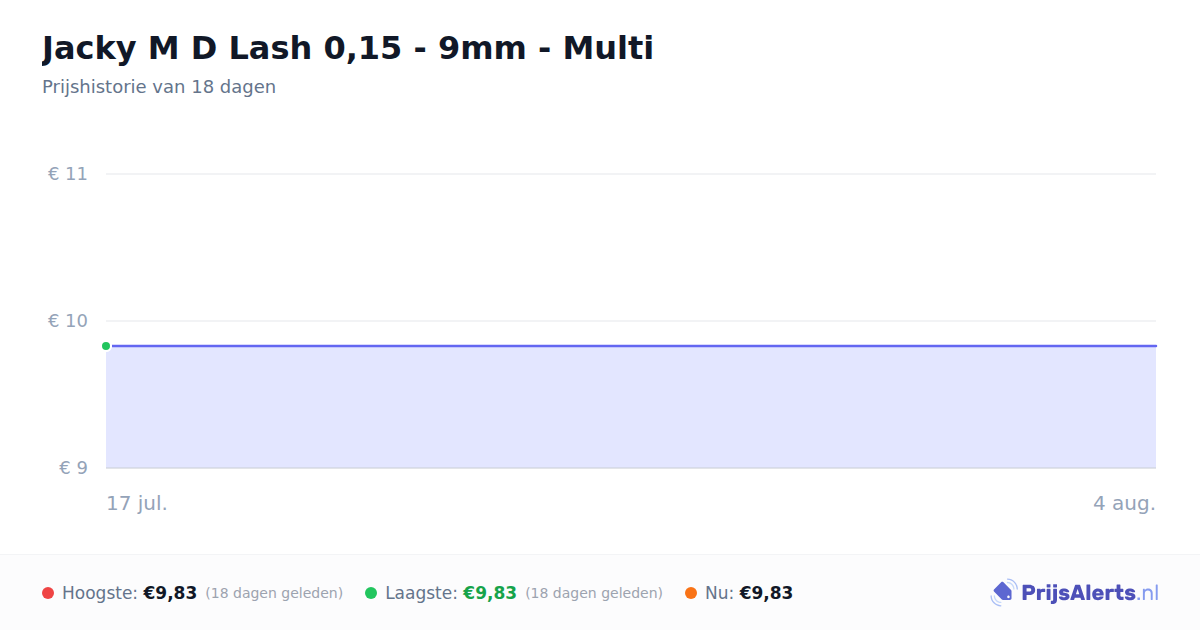
Task: Click the blue price line in chart
Action: [x=631, y=346]
